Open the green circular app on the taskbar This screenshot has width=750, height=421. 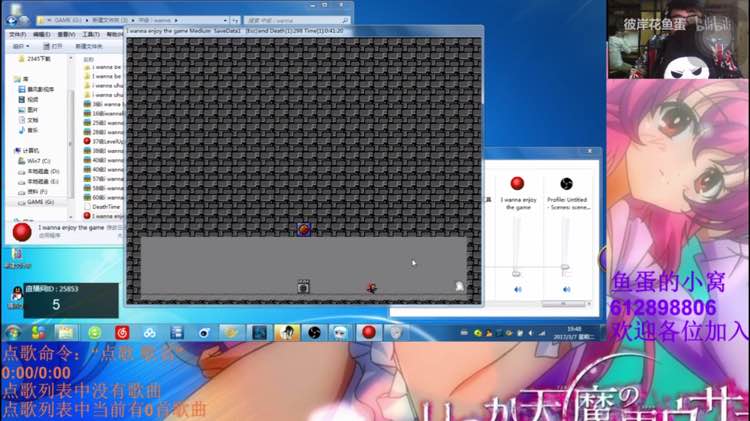pos(95,332)
